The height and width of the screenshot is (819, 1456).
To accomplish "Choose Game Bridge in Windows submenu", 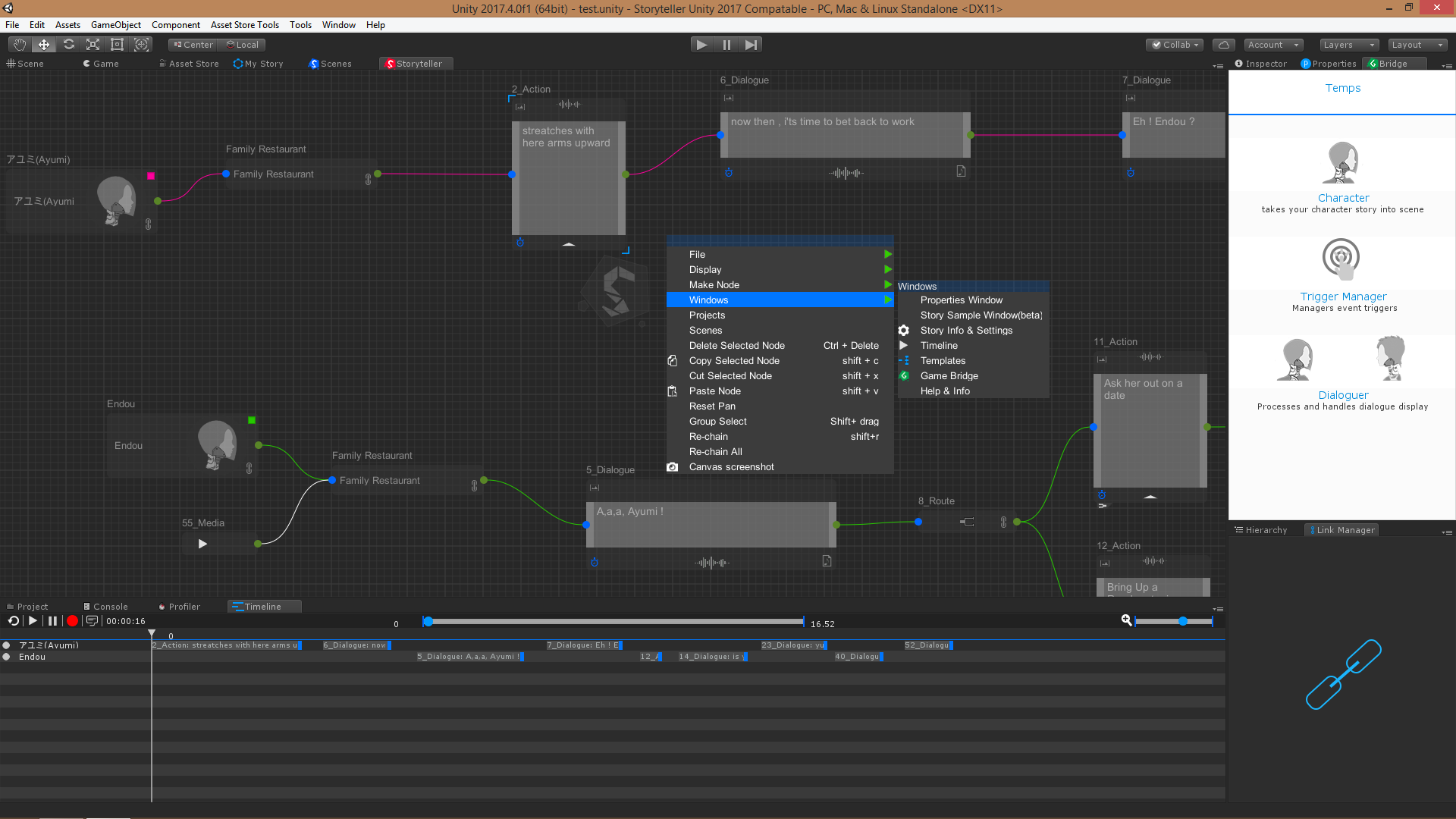I will pyautogui.click(x=973, y=376).
